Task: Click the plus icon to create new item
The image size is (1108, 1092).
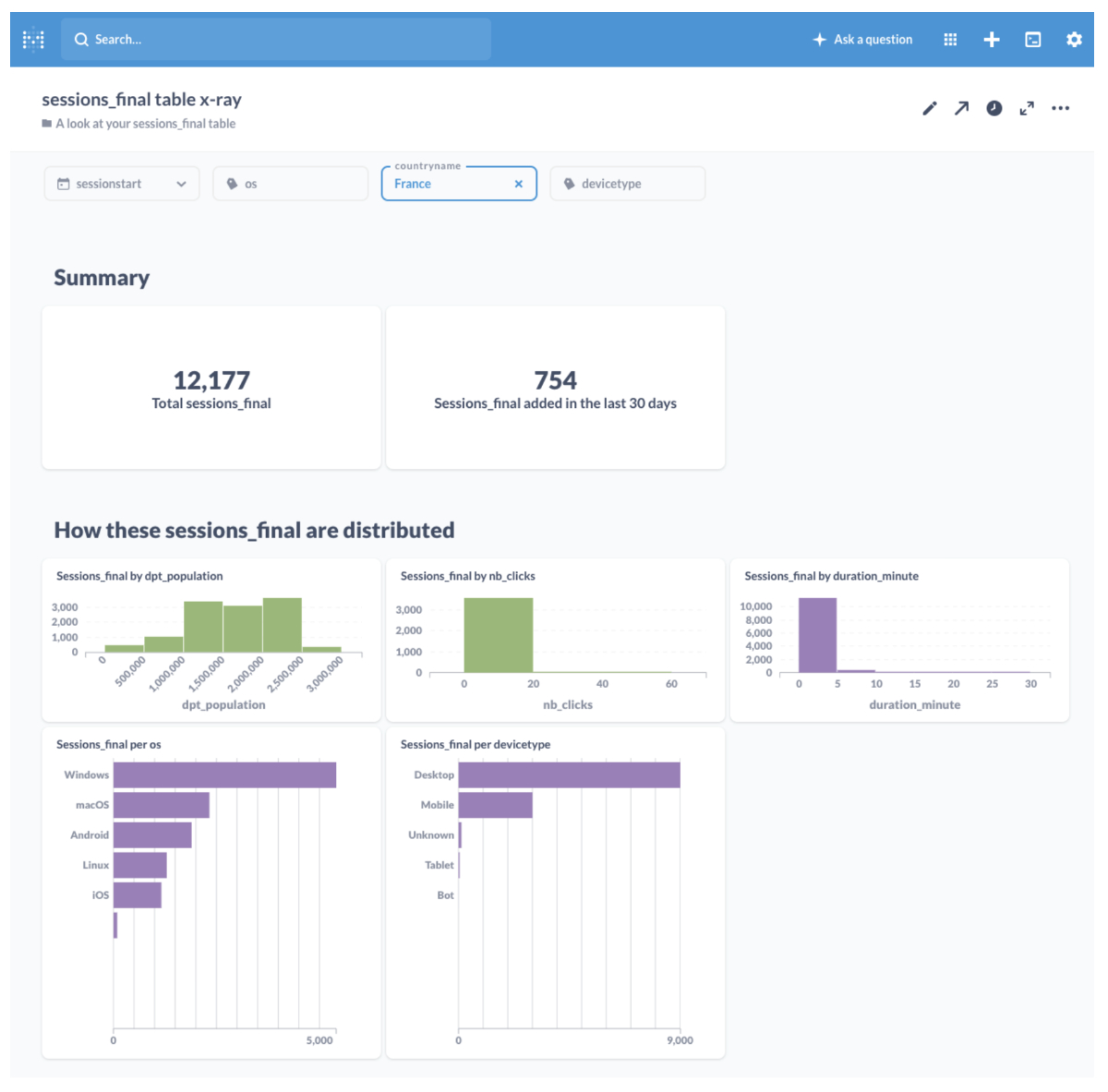Action: [x=992, y=40]
